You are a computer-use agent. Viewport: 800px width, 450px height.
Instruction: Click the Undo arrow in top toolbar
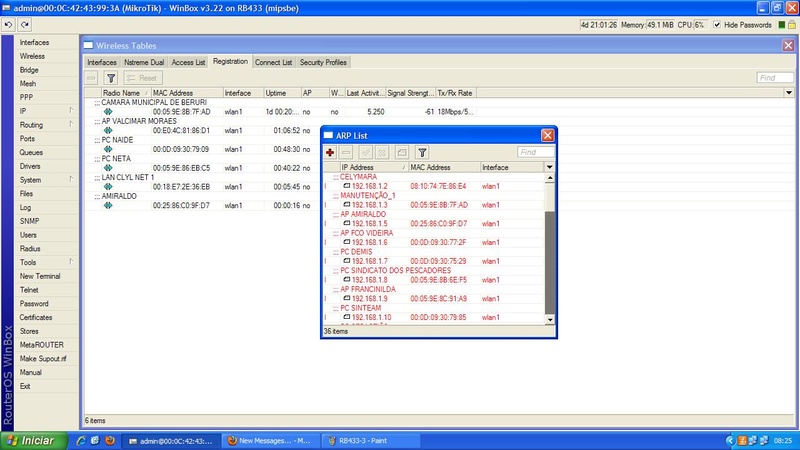[x=8, y=24]
